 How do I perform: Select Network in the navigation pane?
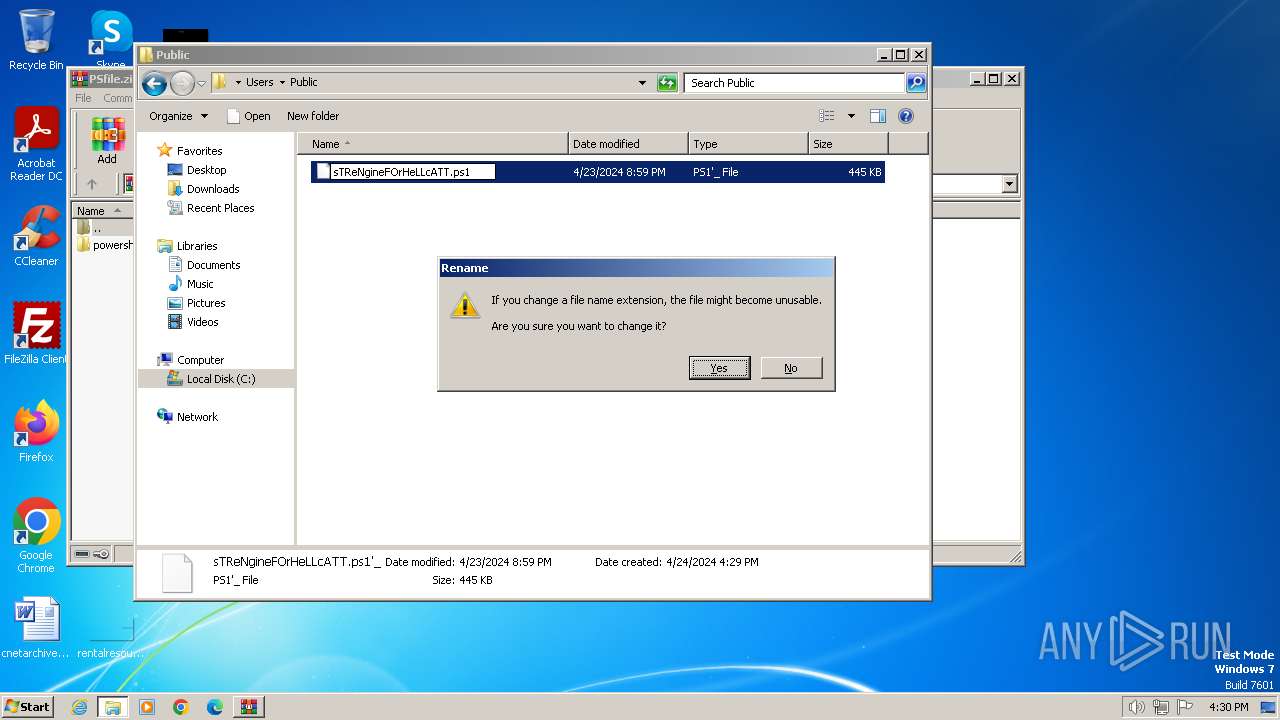click(197, 417)
